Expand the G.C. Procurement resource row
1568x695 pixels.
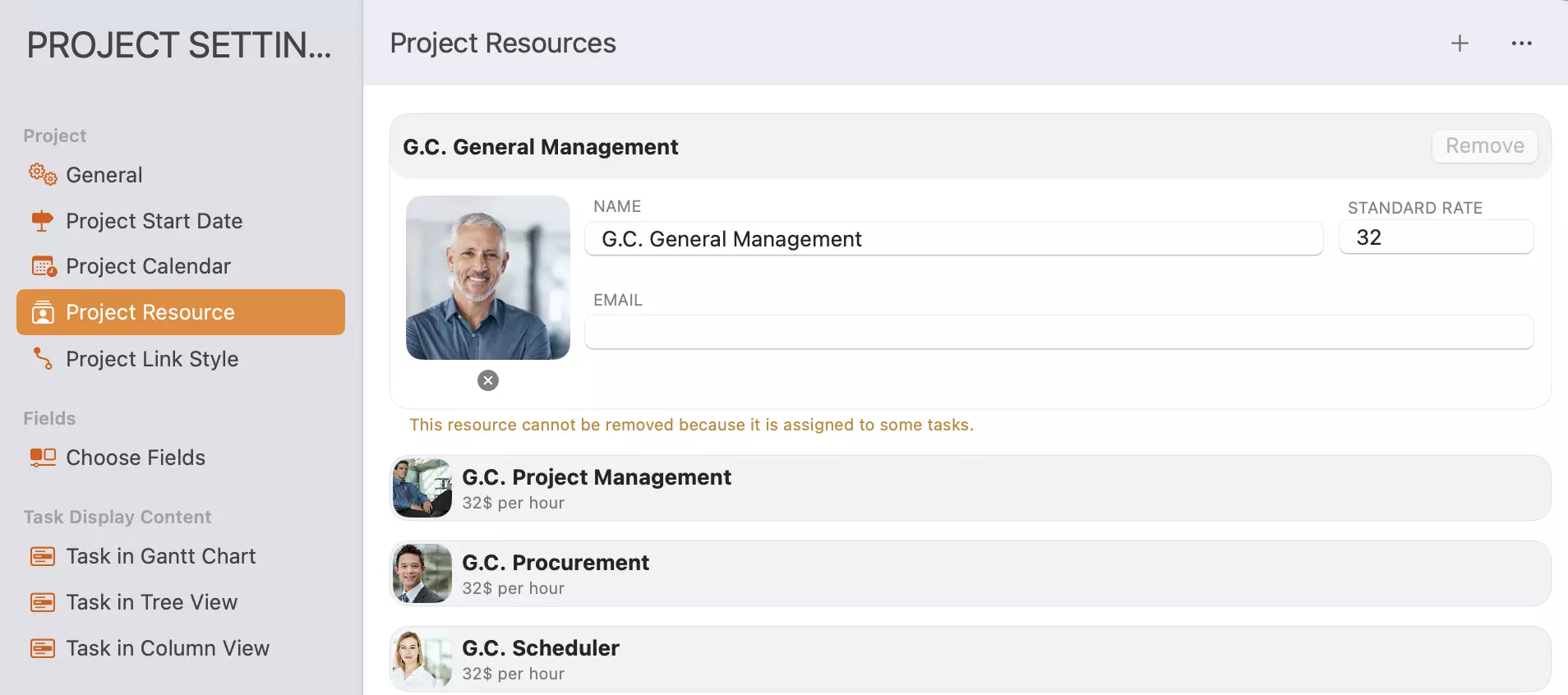[970, 574]
